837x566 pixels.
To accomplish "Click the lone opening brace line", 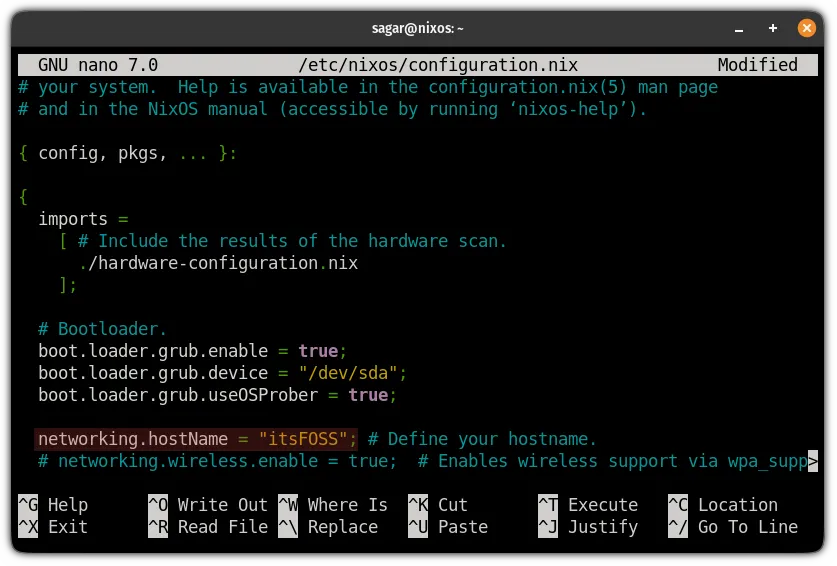I will [x=23, y=197].
